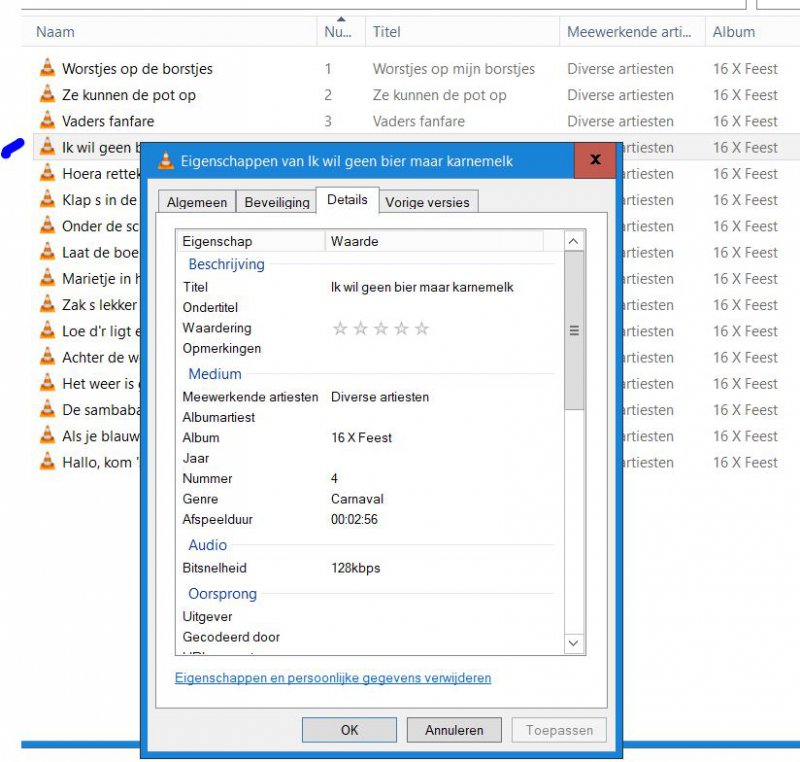Click the OK button

pos(349,730)
